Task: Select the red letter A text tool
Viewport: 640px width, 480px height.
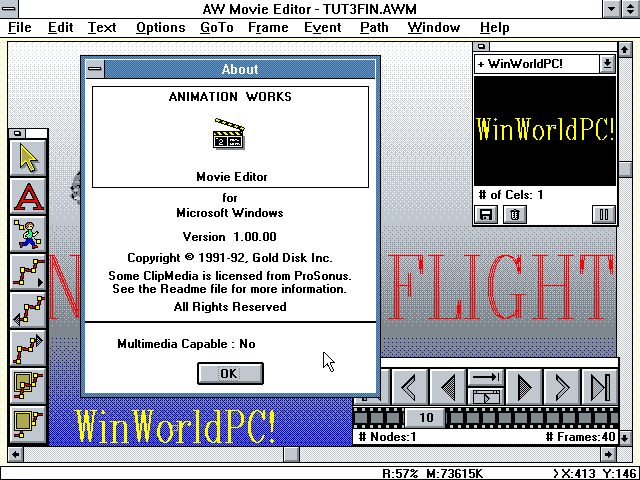Action: pos(28,196)
